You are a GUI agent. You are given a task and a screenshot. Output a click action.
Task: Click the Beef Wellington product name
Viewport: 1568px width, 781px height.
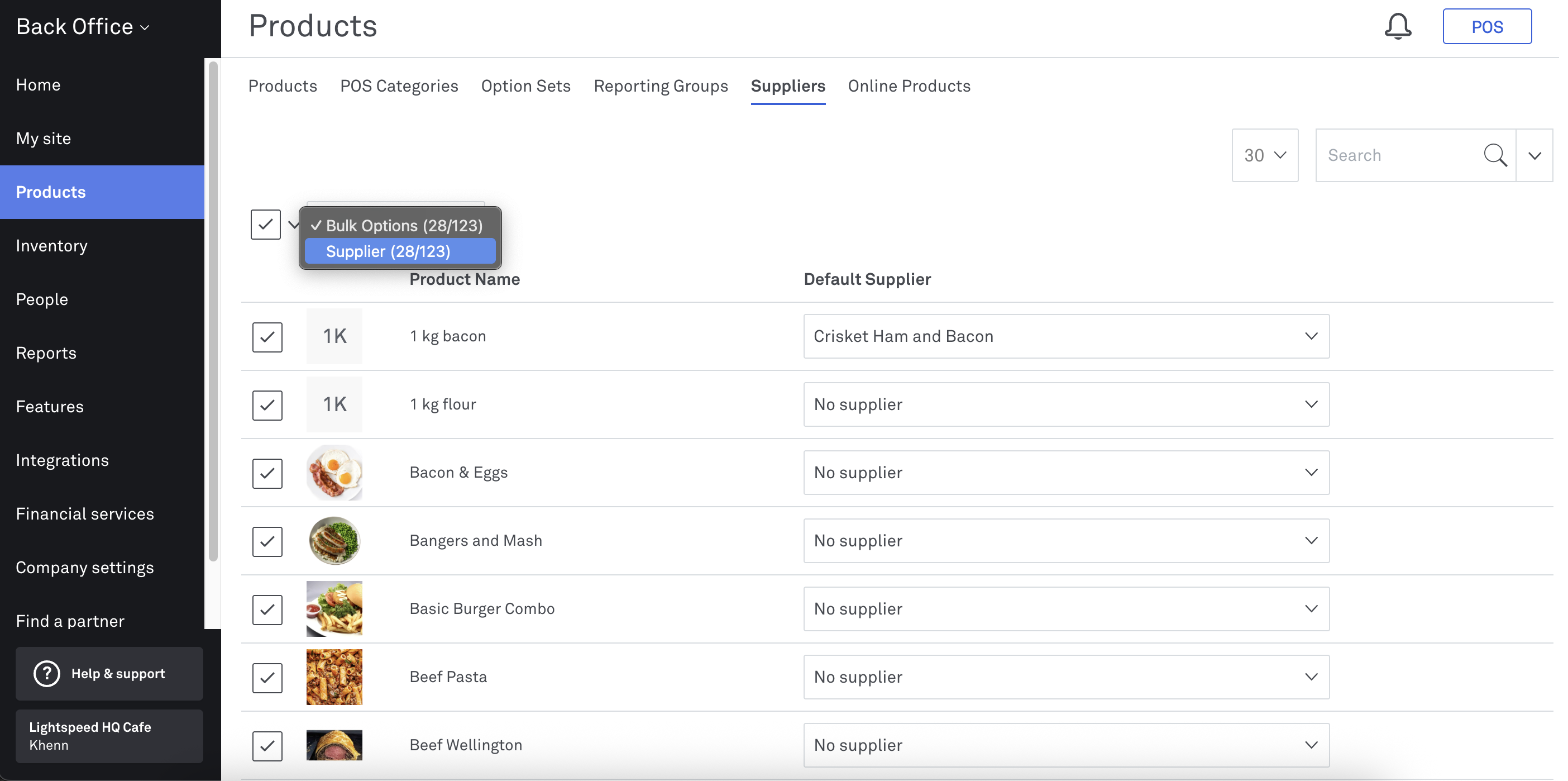tap(466, 745)
